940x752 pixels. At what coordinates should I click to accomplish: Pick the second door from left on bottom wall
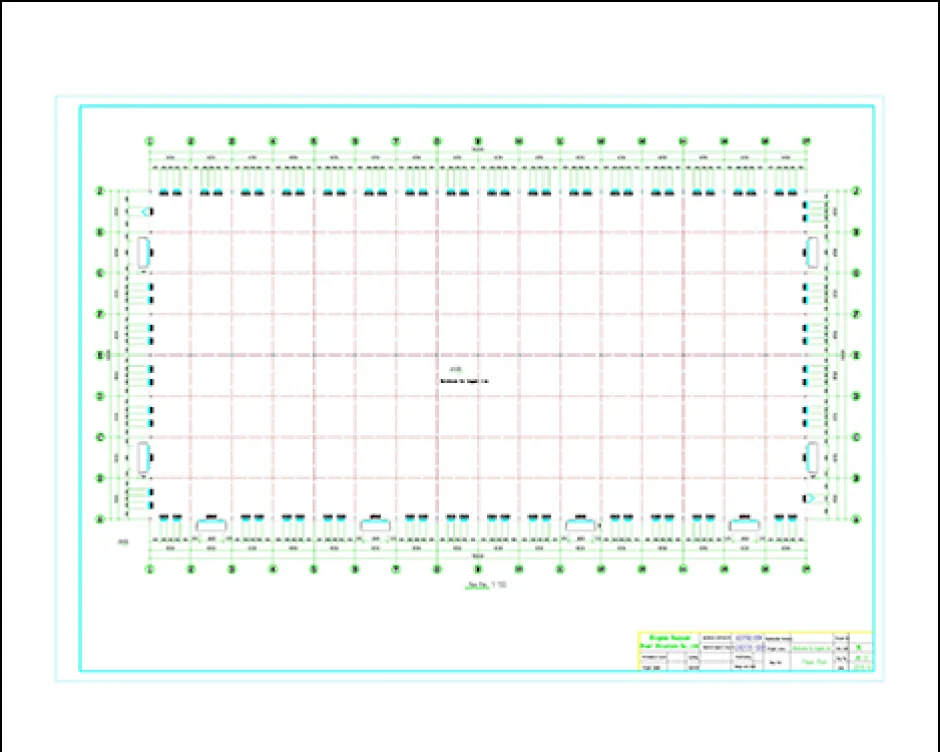(375, 523)
